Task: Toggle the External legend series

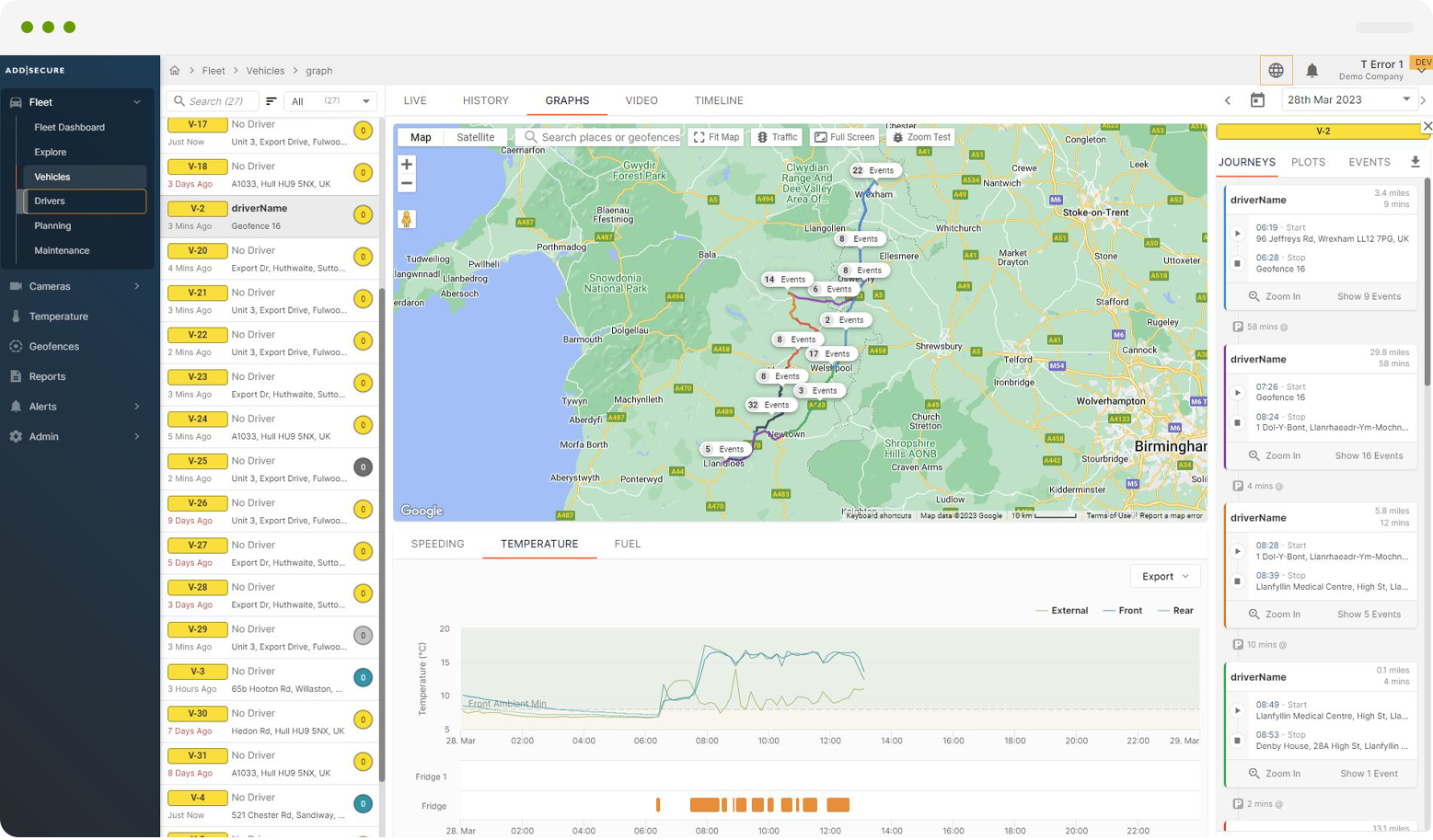Action: pyautogui.click(x=1061, y=611)
